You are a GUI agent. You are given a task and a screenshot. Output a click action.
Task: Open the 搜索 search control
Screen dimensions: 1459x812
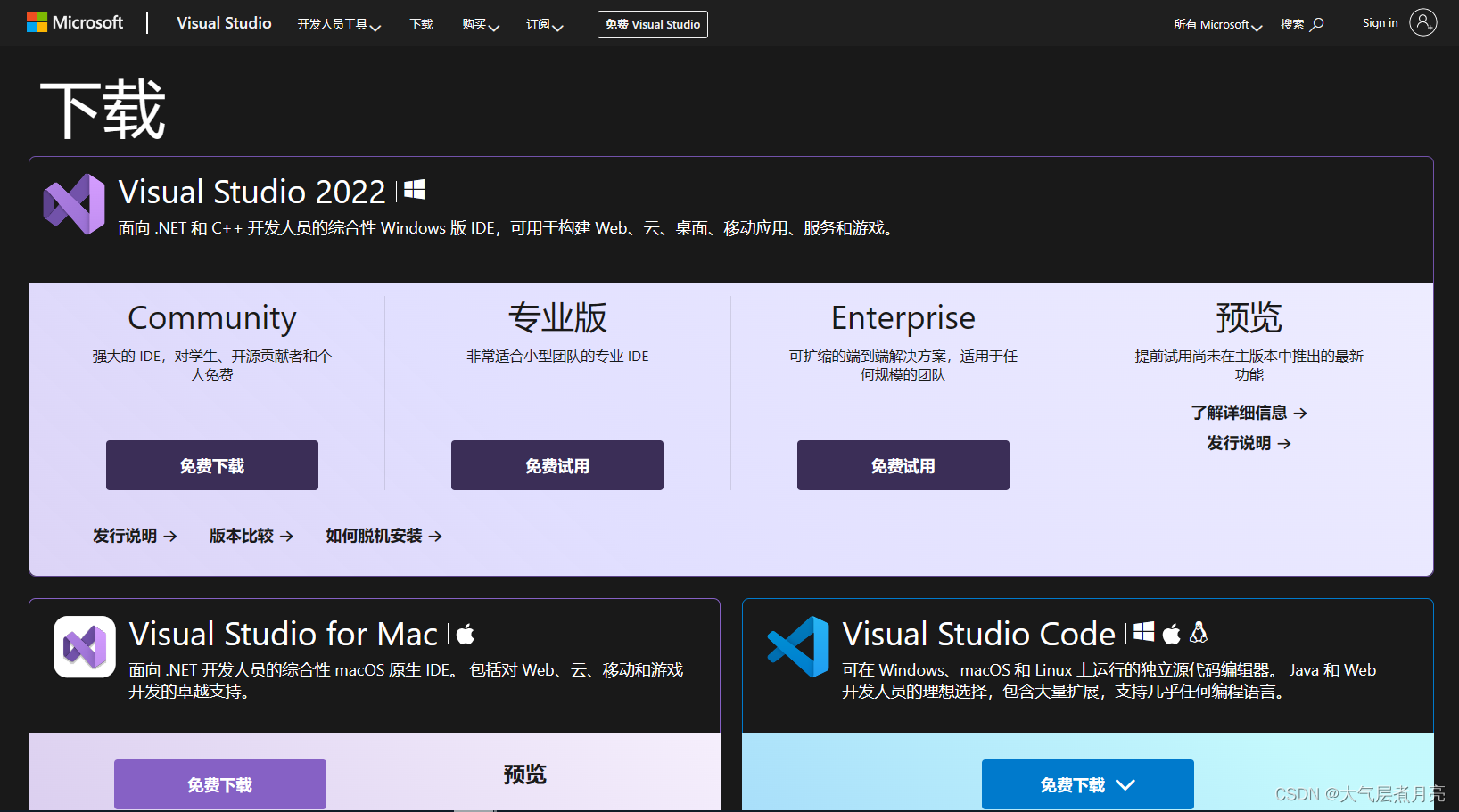1302,24
